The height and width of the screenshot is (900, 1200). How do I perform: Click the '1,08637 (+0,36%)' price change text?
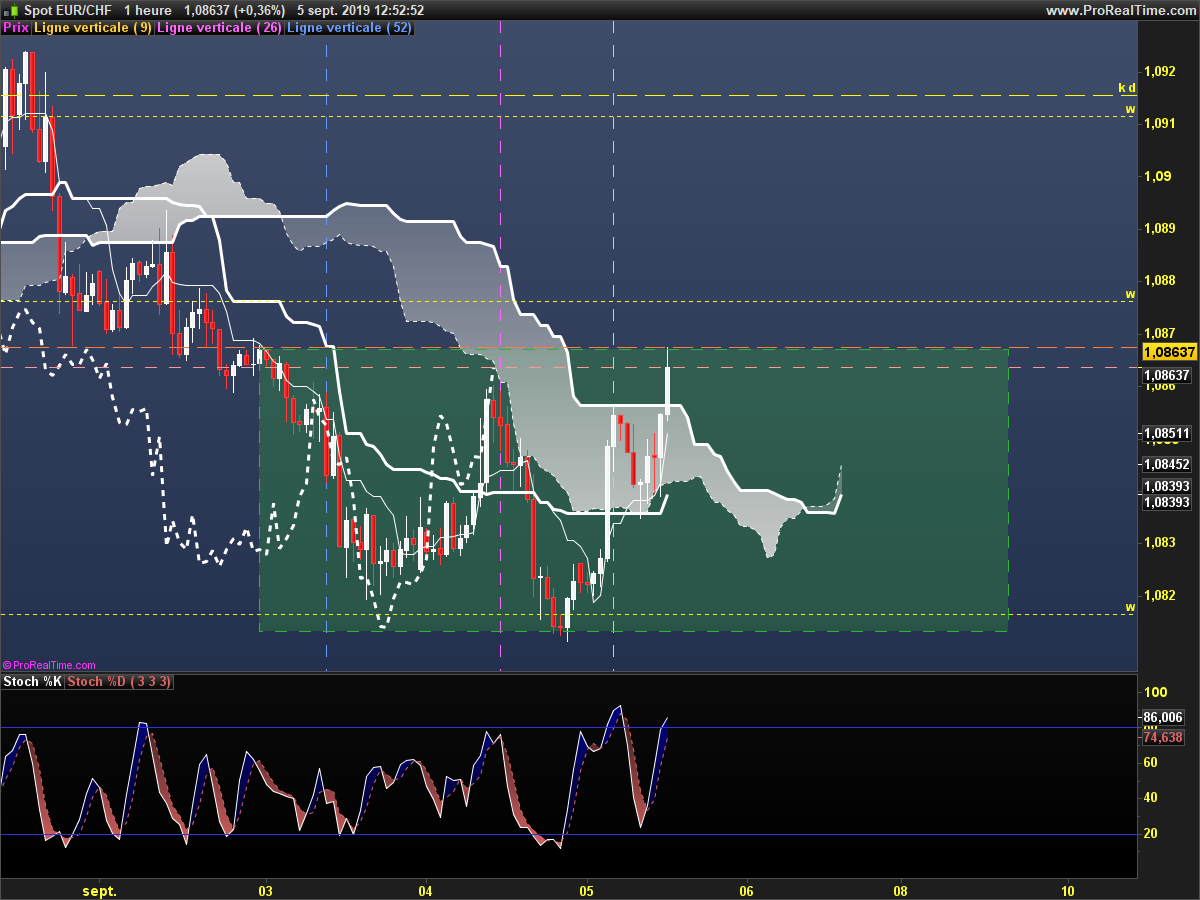click(x=235, y=10)
